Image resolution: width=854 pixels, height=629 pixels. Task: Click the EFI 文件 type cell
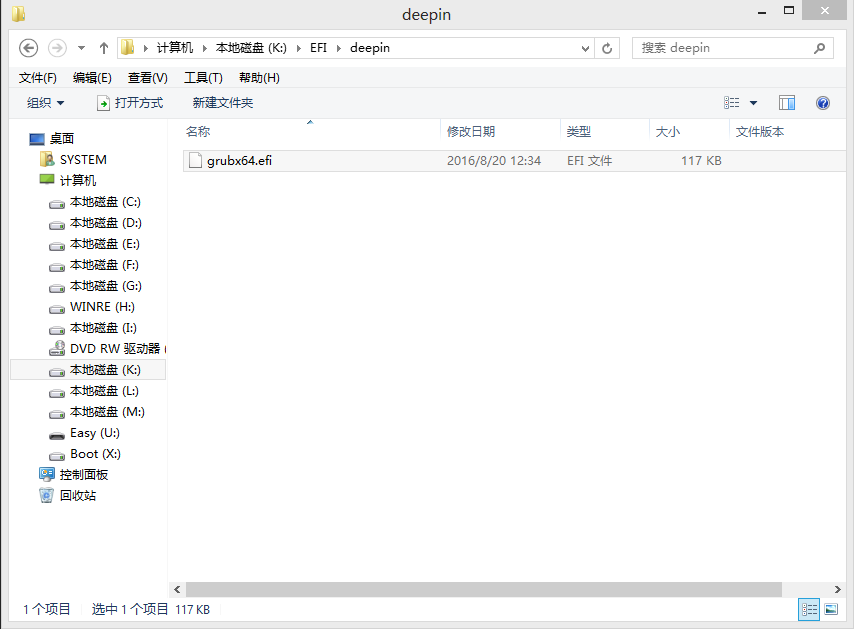coord(589,161)
